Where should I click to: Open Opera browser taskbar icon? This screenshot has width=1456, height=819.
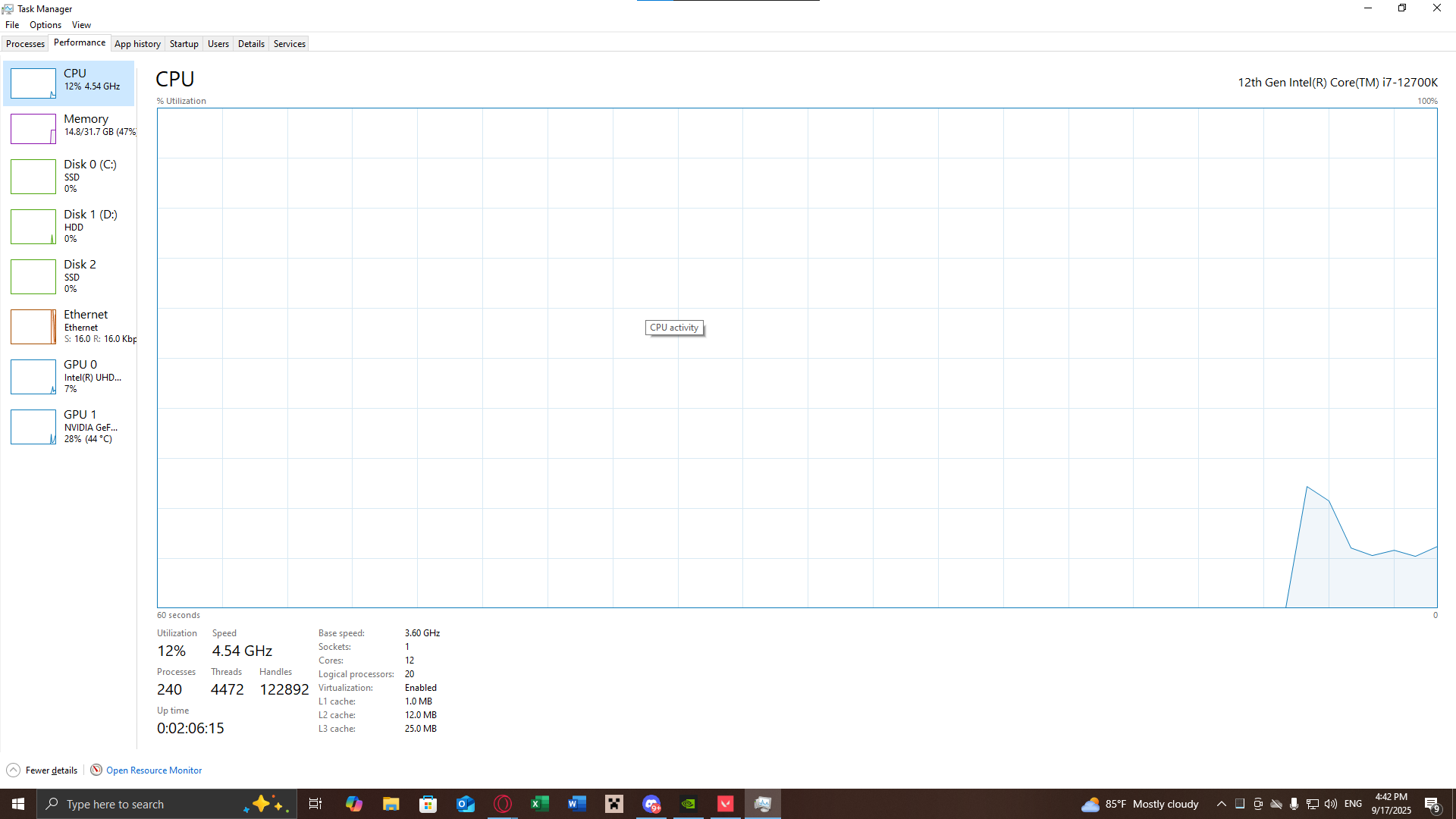[503, 804]
